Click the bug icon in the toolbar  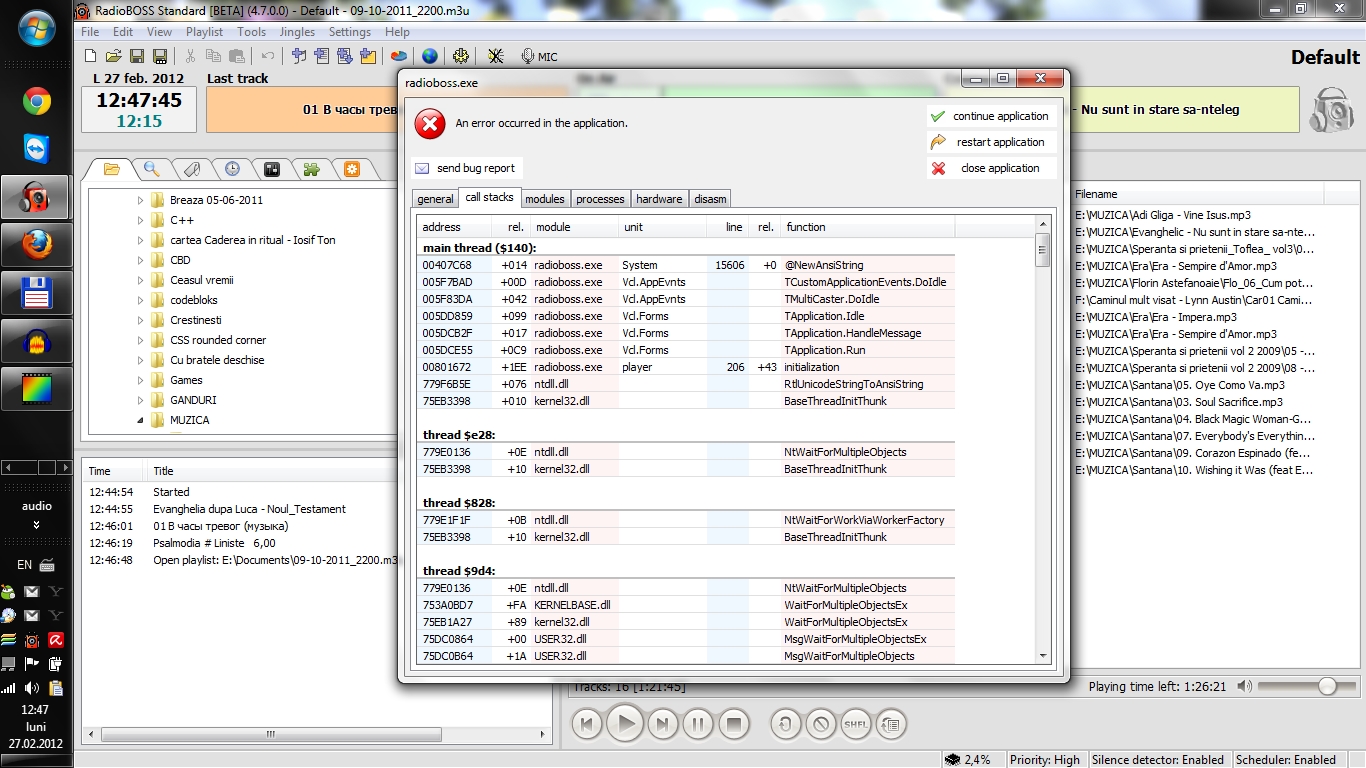495,56
